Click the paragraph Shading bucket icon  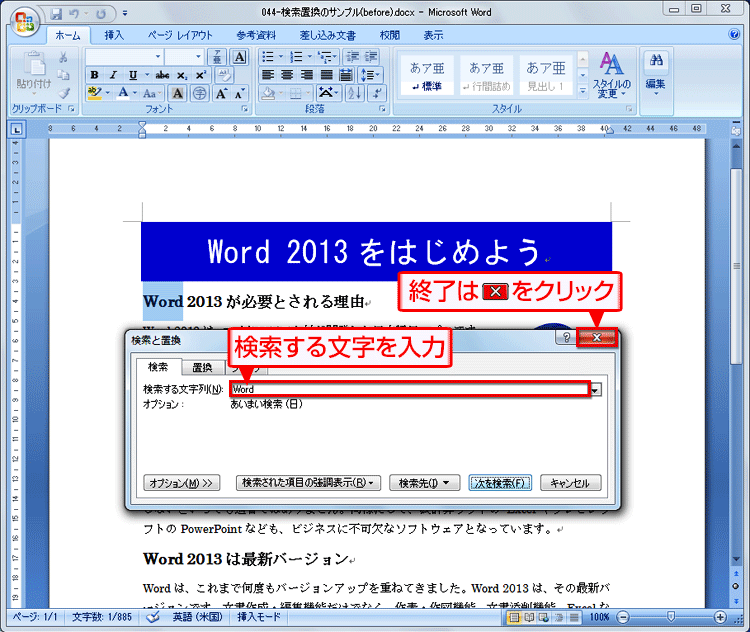[269, 93]
